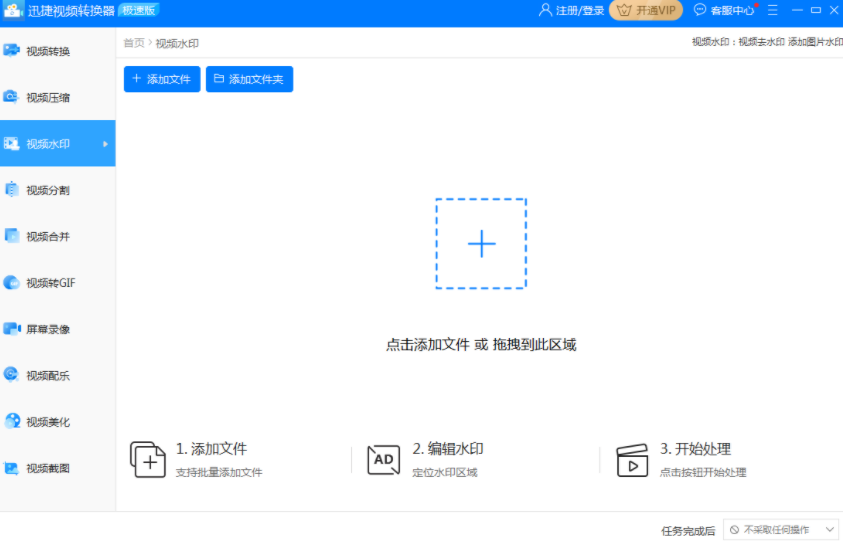
Task: Click the 3. 开始处理 step title
Action: tap(696, 449)
